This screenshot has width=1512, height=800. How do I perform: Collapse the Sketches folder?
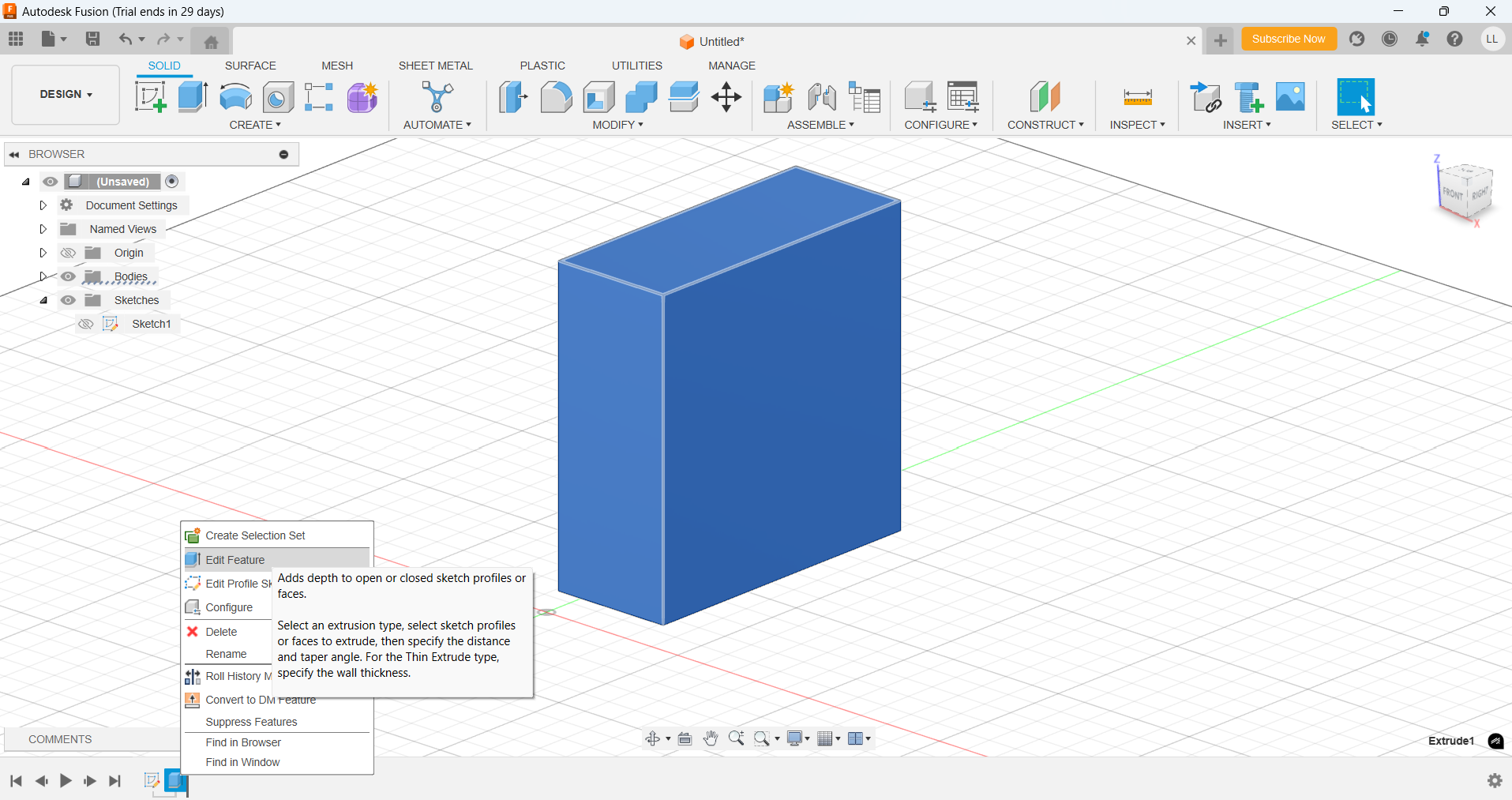43,300
